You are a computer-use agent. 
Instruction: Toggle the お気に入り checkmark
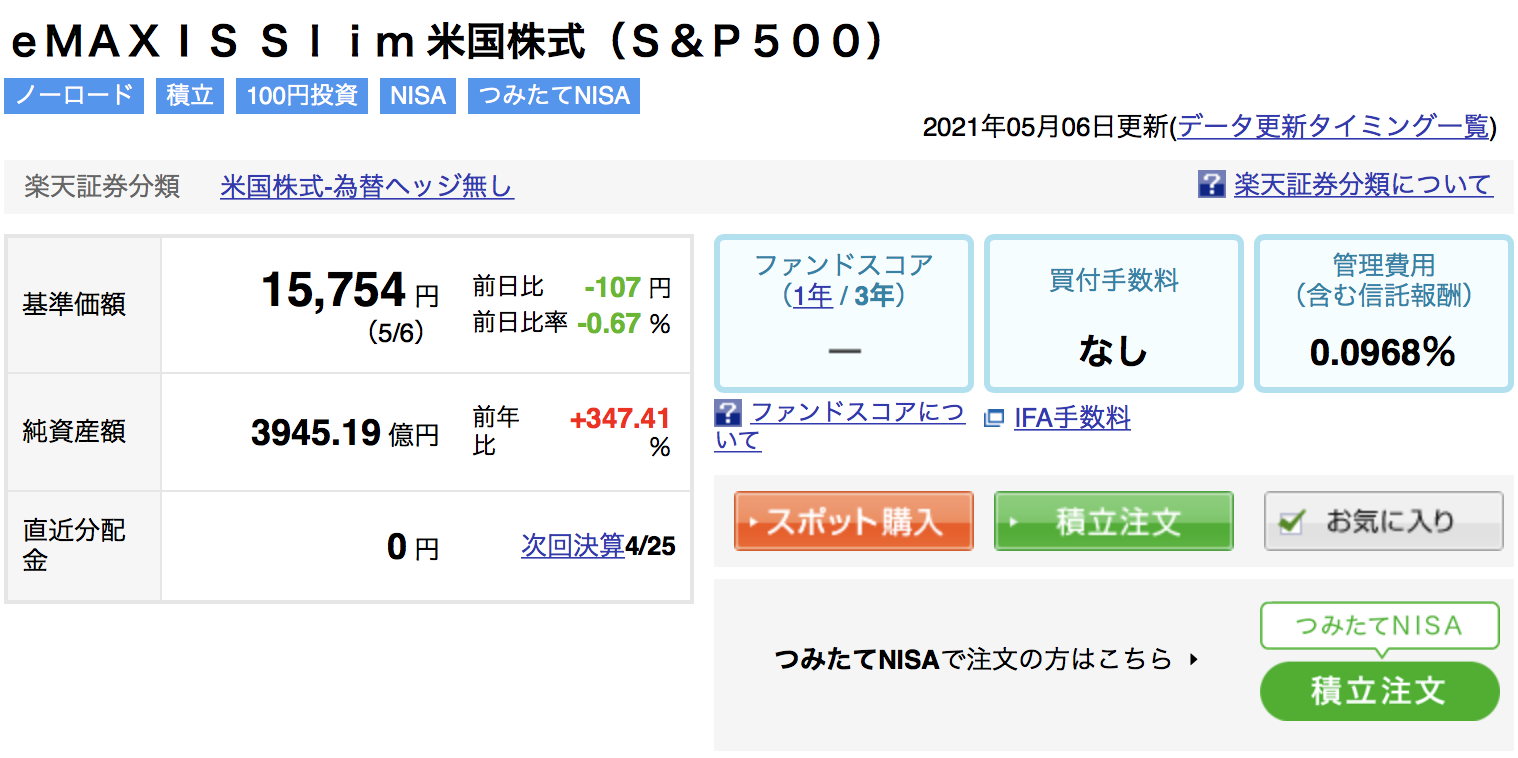point(1291,522)
